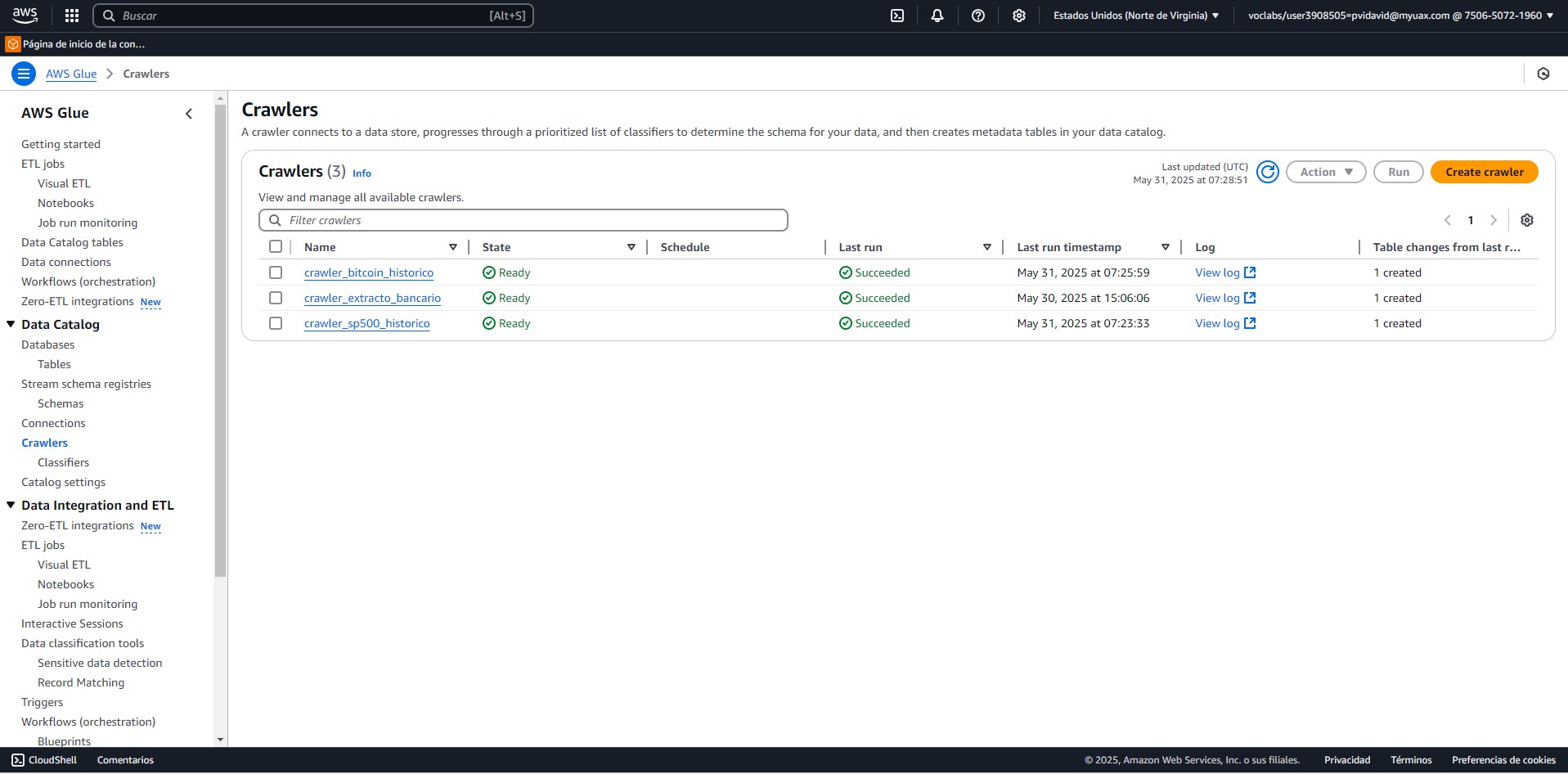Click the external link icon for crawler_extracto_bancario log
This screenshot has height=774, width=1568.
pyautogui.click(x=1250, y=298)
